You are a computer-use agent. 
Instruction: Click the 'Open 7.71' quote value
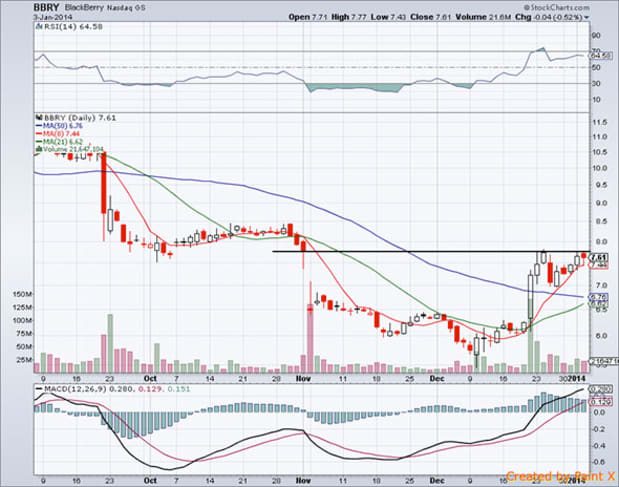pos(308,17)
